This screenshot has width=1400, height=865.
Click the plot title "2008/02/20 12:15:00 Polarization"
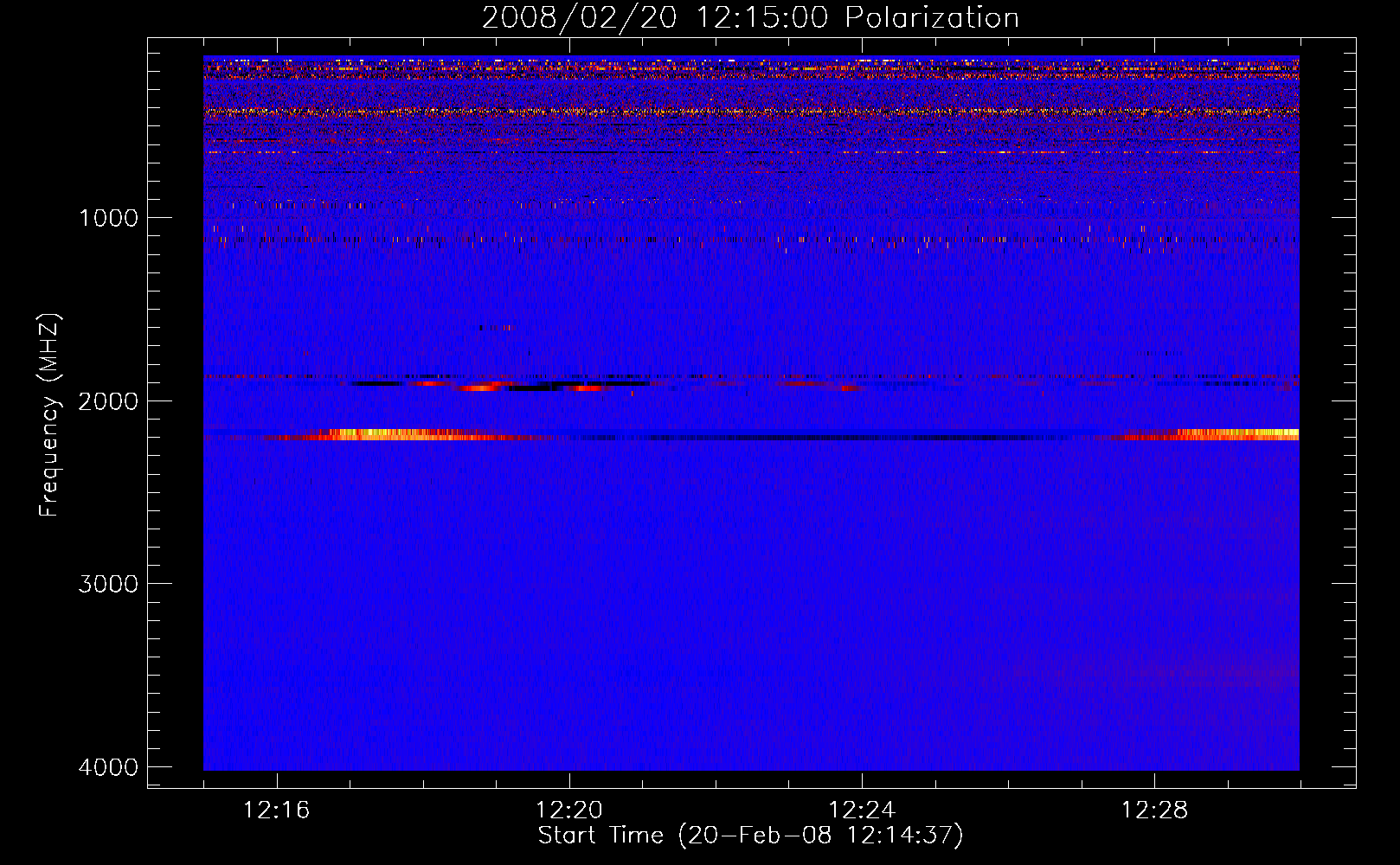pos(750,18)
